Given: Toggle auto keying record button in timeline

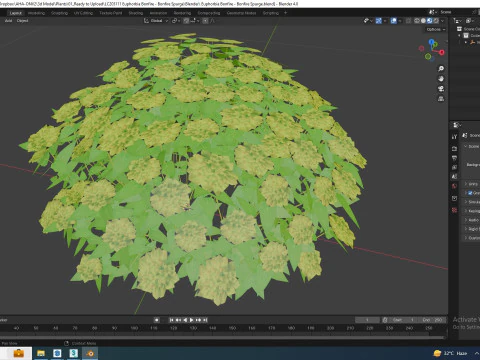Looking at the screenshot, I should tap(156, 320).
